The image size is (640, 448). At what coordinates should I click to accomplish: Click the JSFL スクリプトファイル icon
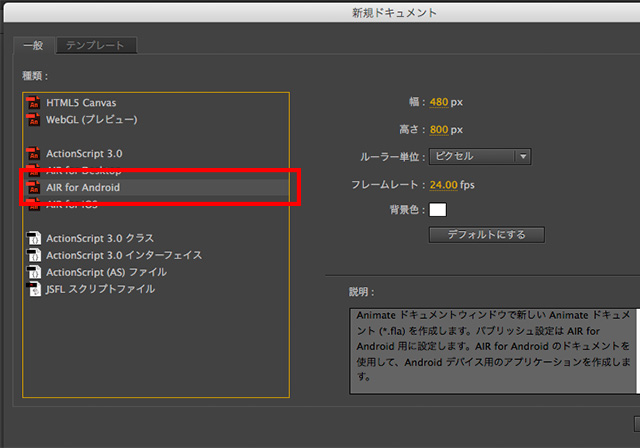pos(34,289)
